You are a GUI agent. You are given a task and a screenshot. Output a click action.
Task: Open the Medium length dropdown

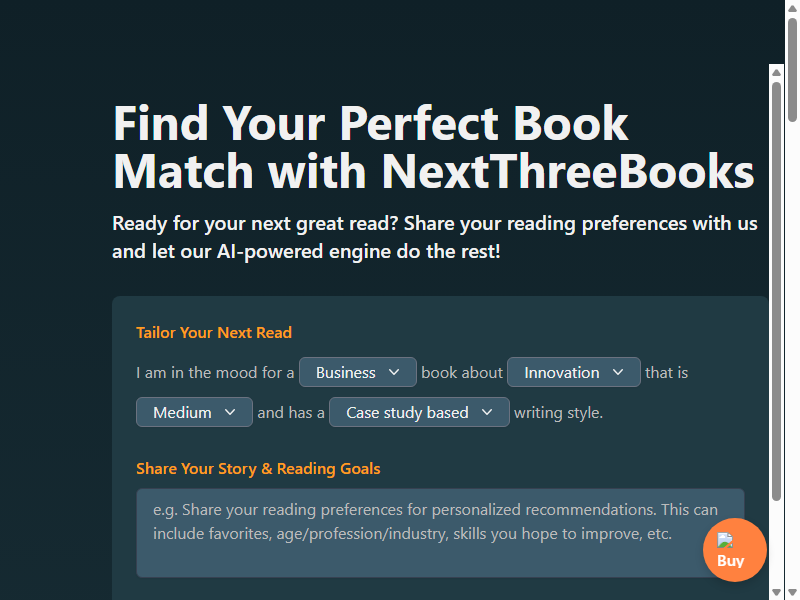194,412
